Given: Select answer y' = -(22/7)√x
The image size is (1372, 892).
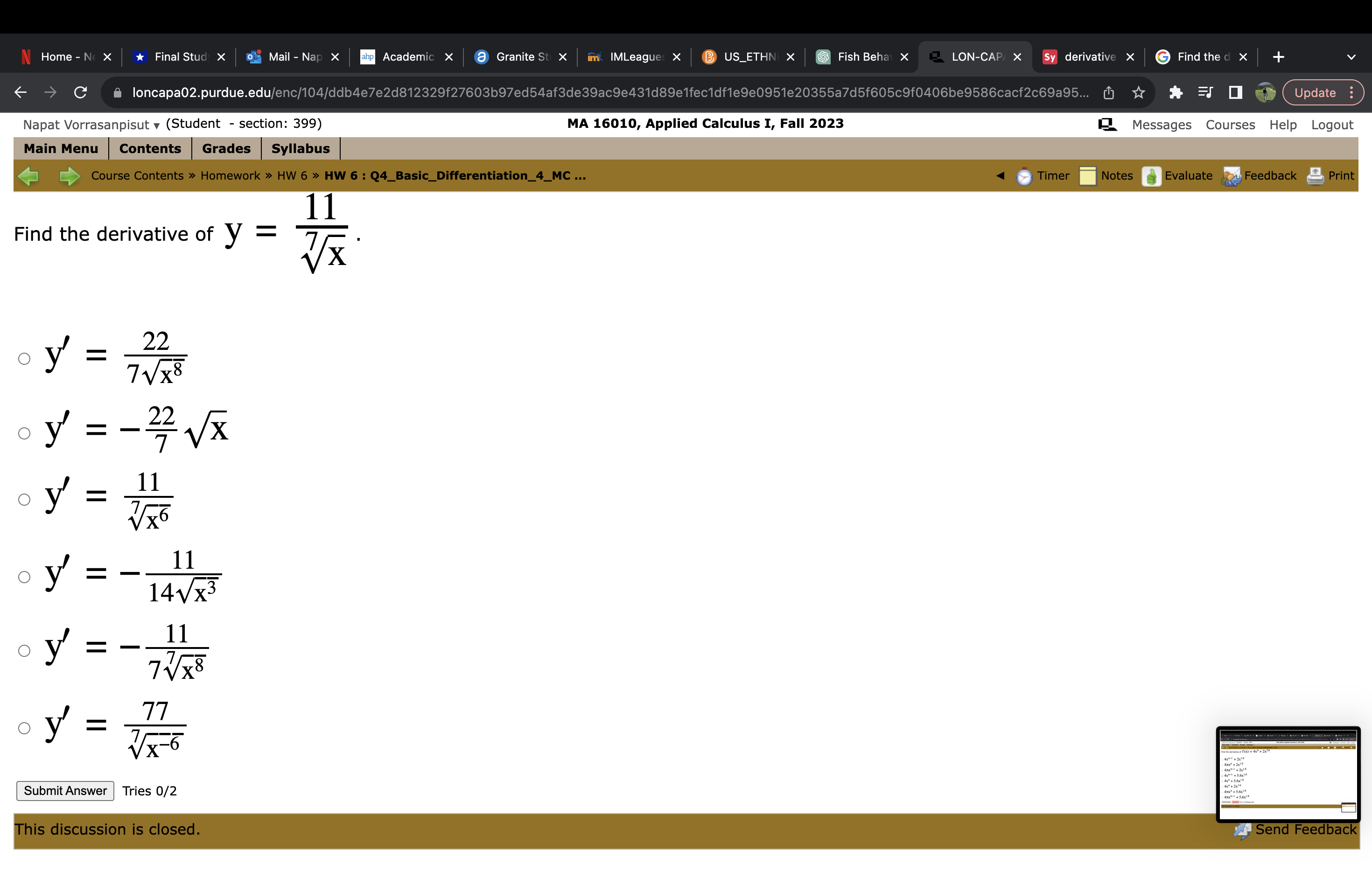Looking at the screenshot, I should click(x=24, y=433).
